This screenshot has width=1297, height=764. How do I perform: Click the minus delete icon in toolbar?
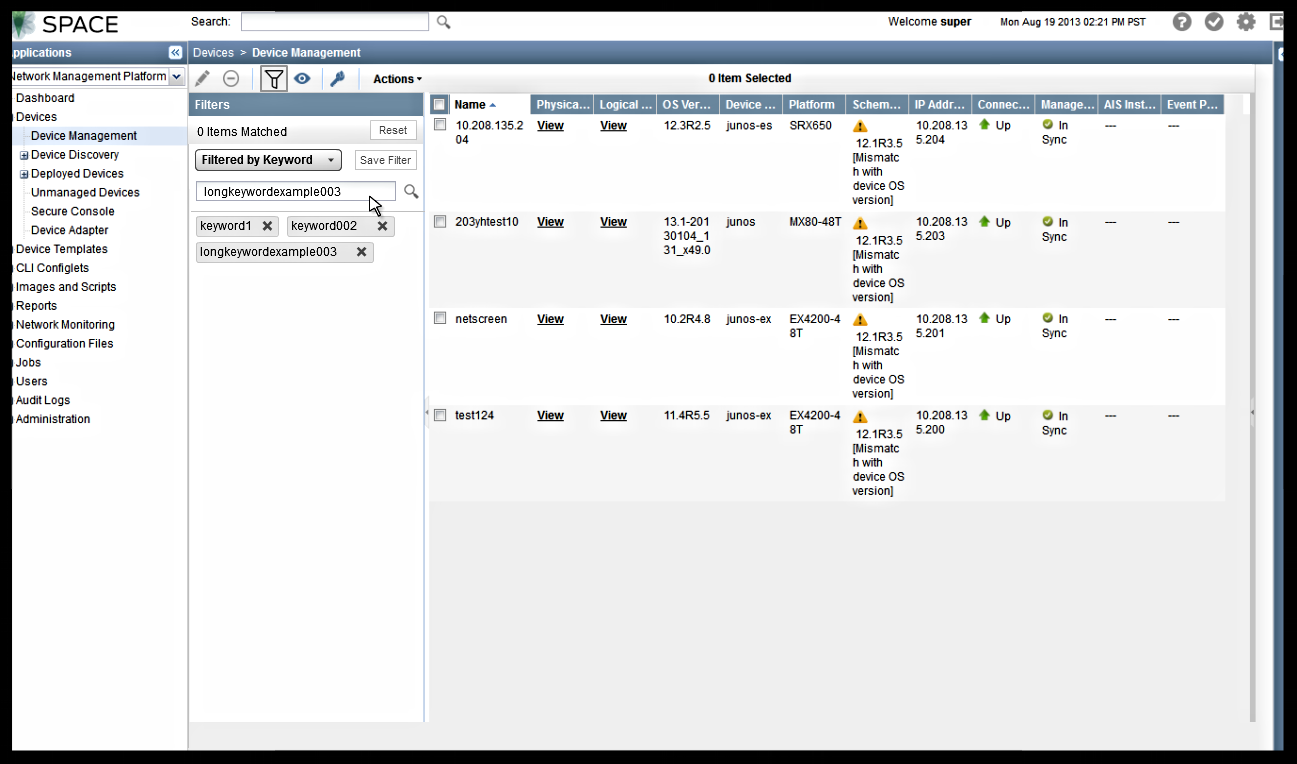click(231, 78)
